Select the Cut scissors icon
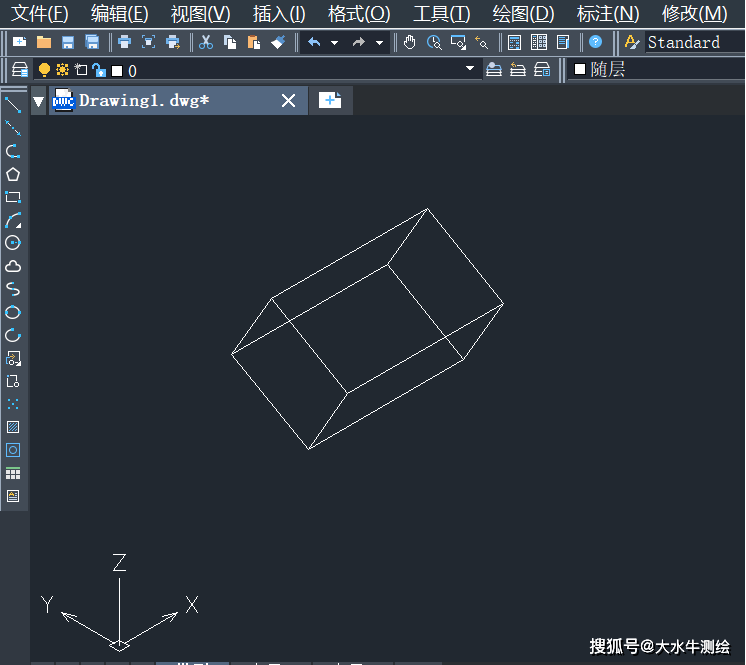 (x=206, y=42)
